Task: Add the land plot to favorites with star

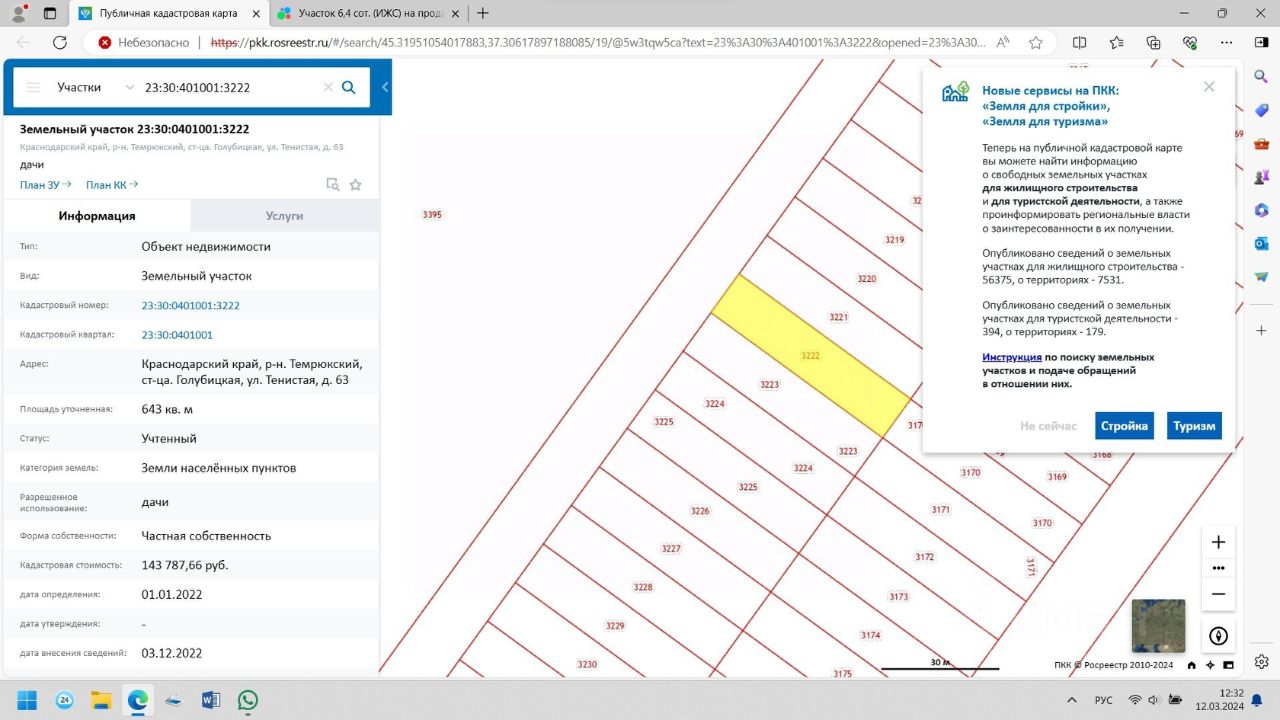Action: pos(355,184)
